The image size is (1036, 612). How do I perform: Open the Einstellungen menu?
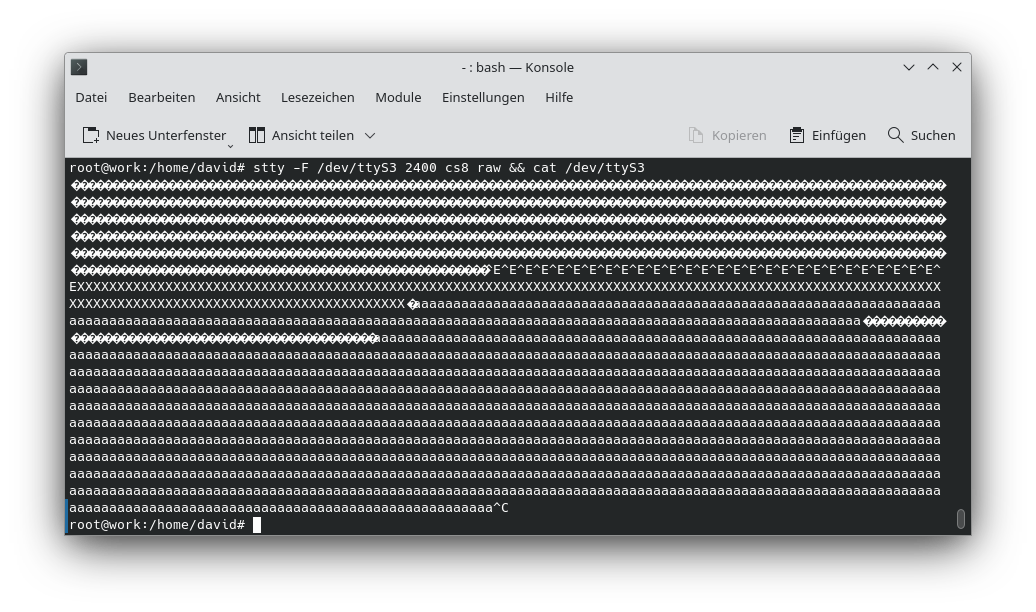click(x=483, y=97)
